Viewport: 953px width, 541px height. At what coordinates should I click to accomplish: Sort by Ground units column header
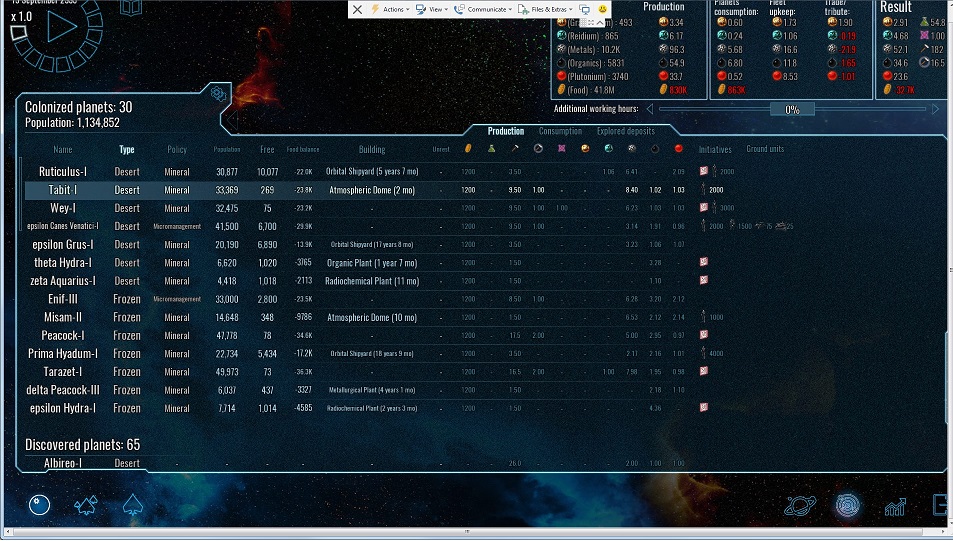tap(765, 148)
